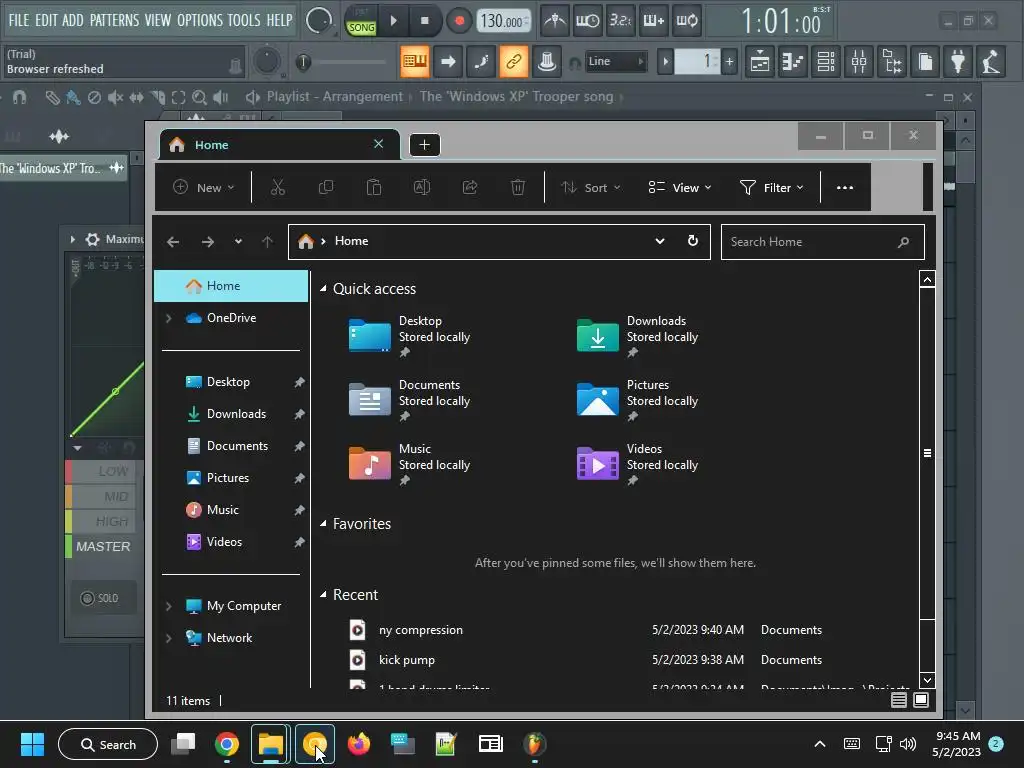This screenshot has width=1024, height=768.
Task: Select the playlist zoom tool icon
Action: [199, 97]
